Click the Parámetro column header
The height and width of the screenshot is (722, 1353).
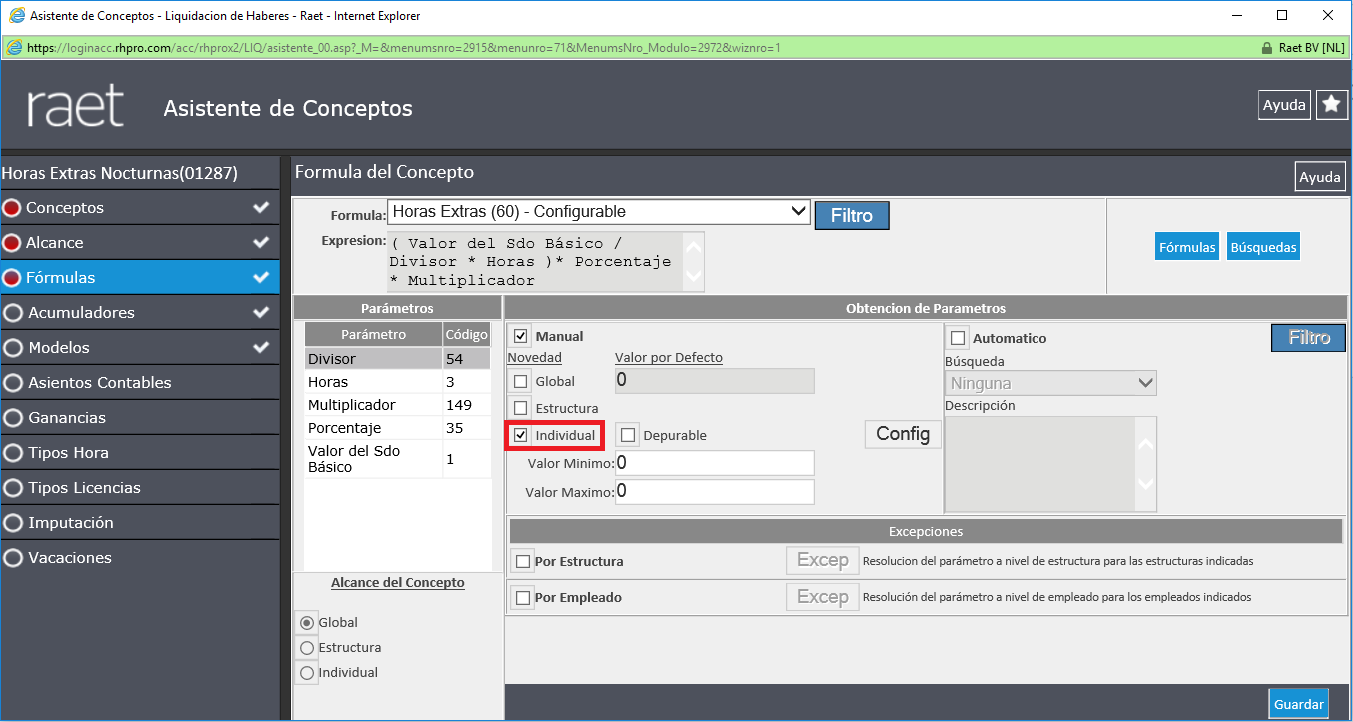(x=373, y=334)
